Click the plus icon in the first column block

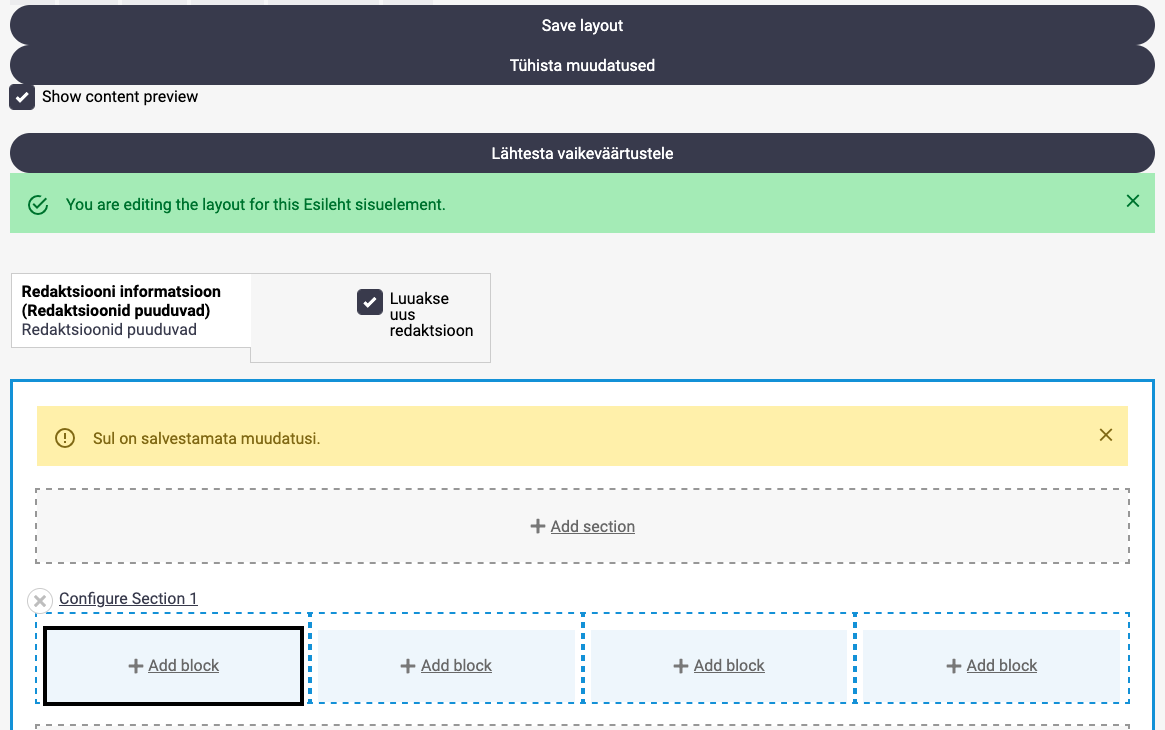136,666
